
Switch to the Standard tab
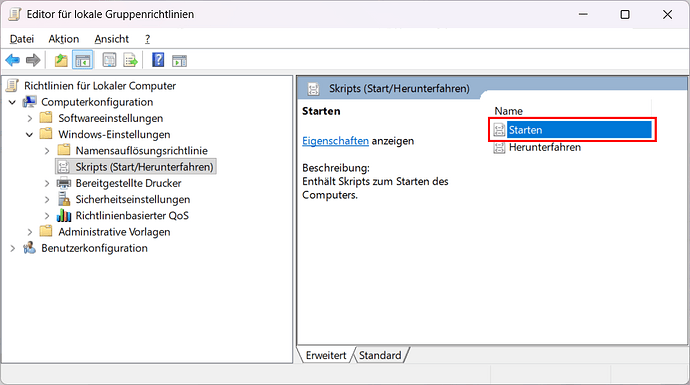pyautogui.click(x=380, y=355)
